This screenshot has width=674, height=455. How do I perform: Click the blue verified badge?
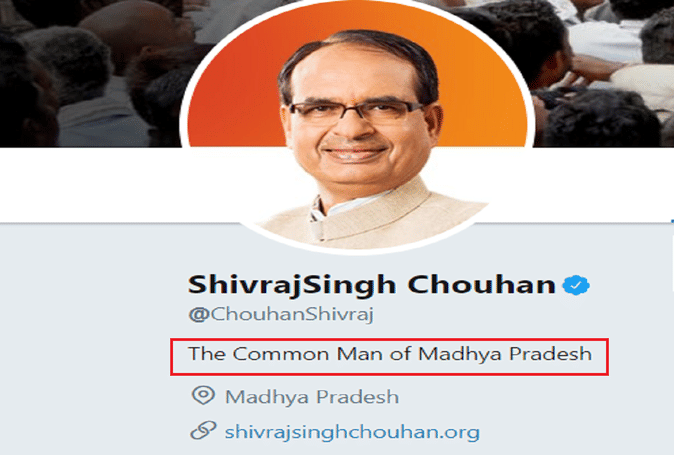click(x=576, y=285)
